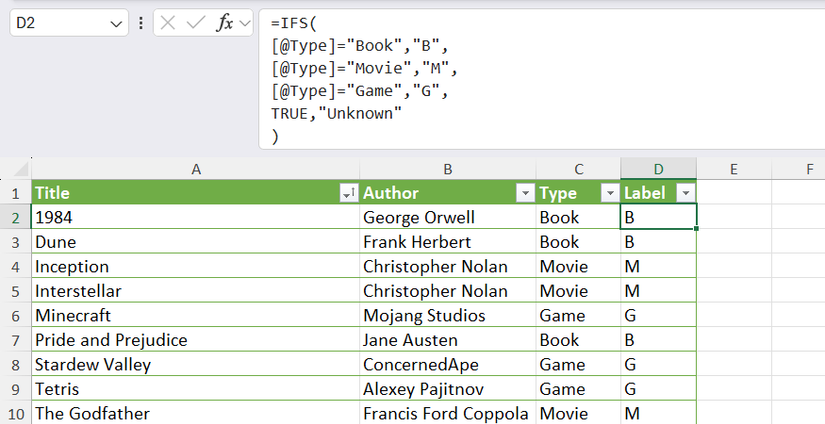Select column B header
The height and width of the screenshot is (424, 825).
click(448, 169)
